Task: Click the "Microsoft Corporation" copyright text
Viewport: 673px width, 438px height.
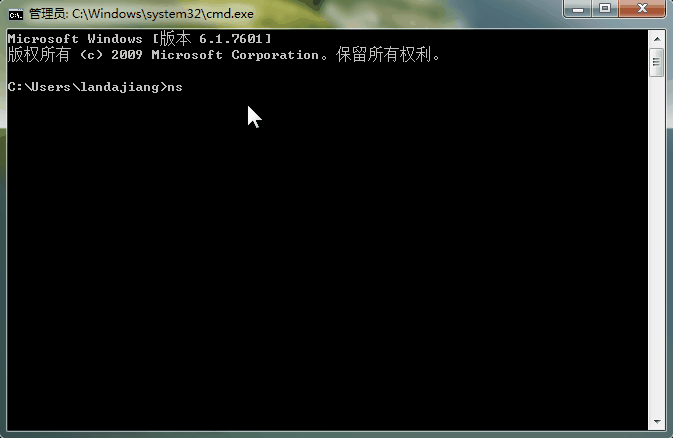Action: pos(235,55)
